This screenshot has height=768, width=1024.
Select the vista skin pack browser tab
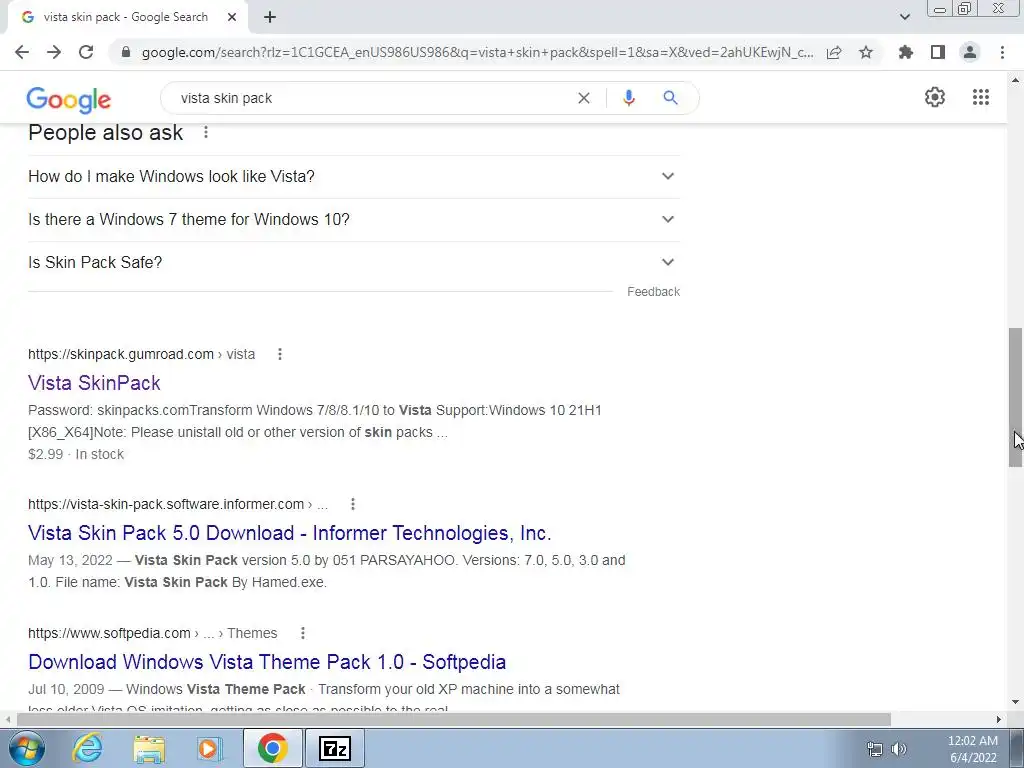[127, 17]
